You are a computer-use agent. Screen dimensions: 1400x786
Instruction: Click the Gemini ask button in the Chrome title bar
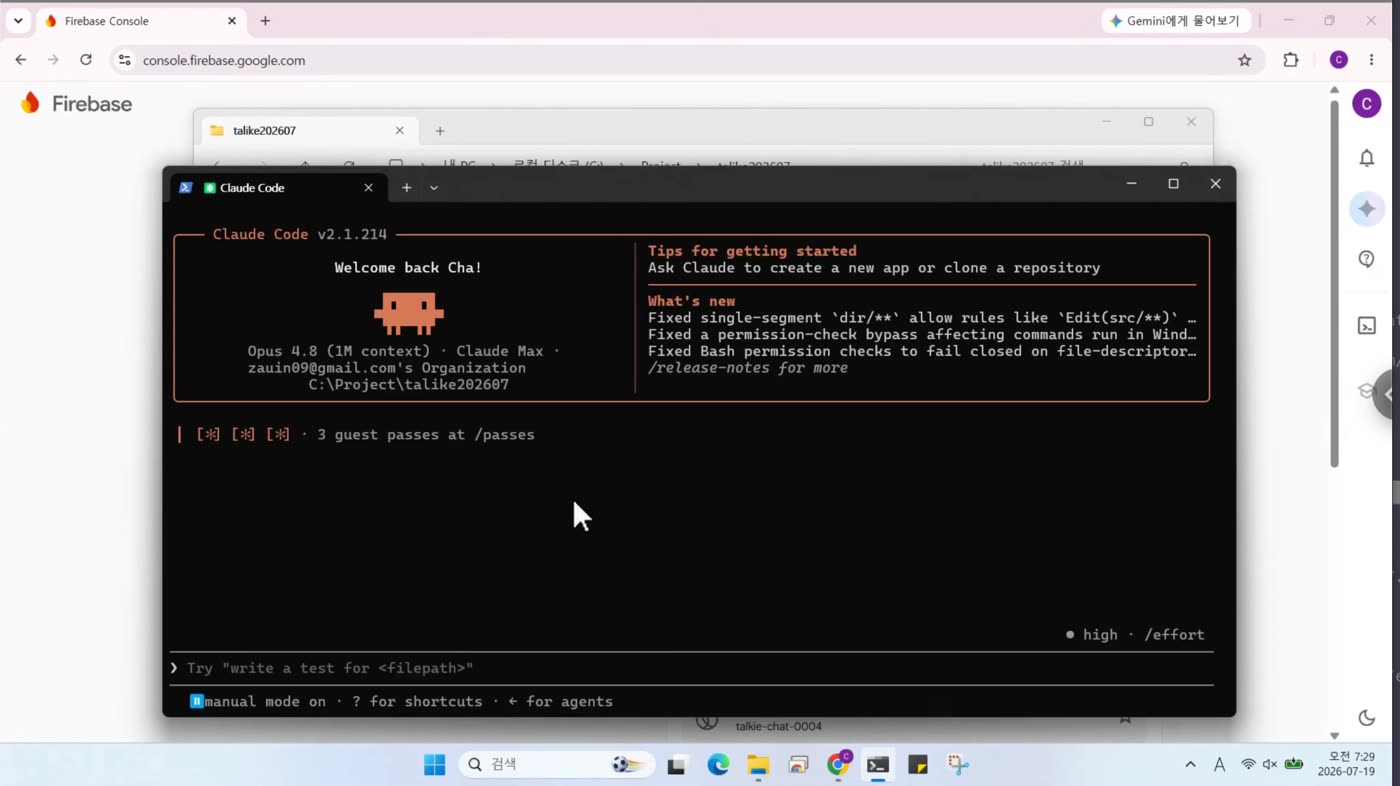(1175, 21)
